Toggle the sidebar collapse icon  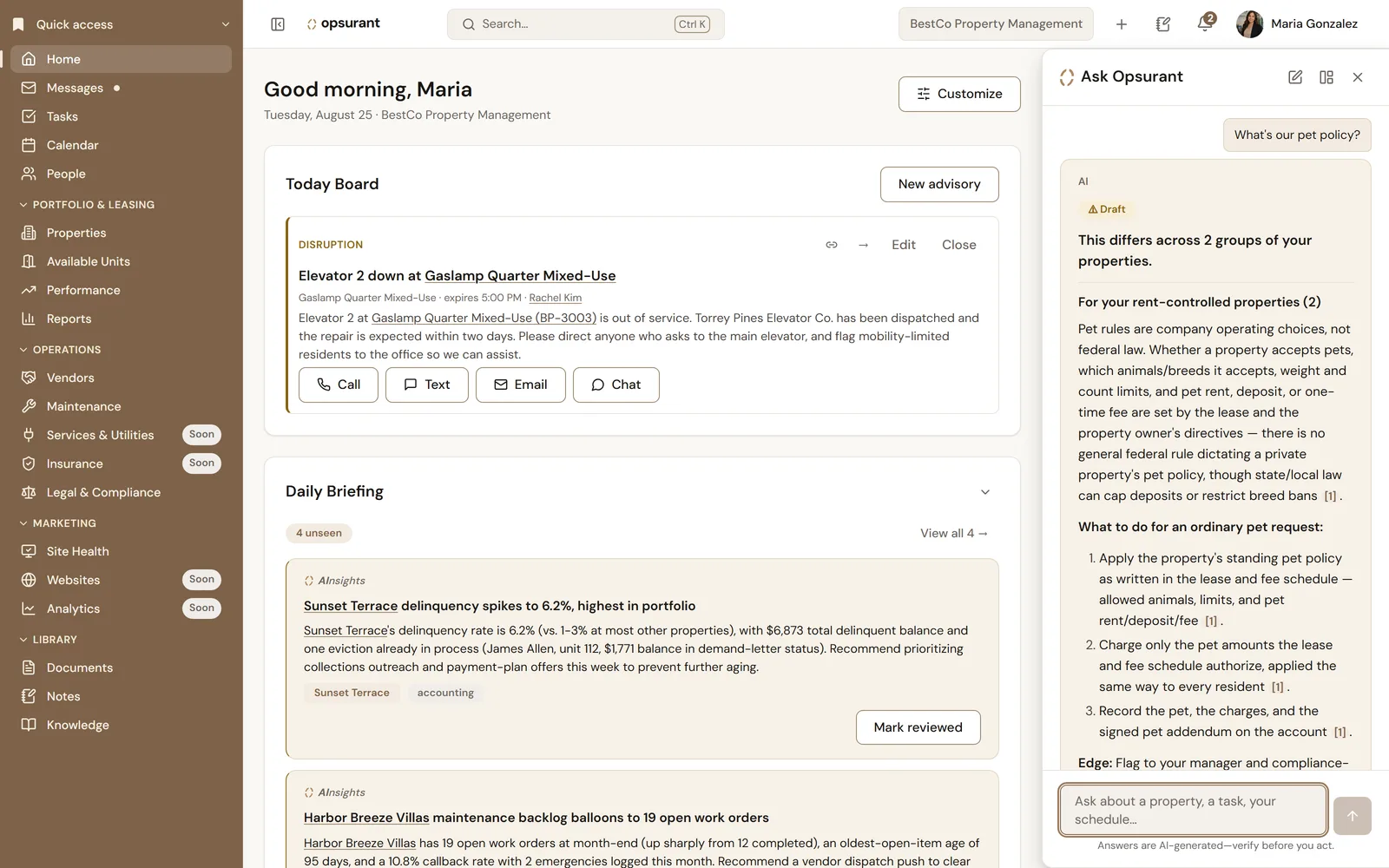pyautogui.click(x=278, y=24)
